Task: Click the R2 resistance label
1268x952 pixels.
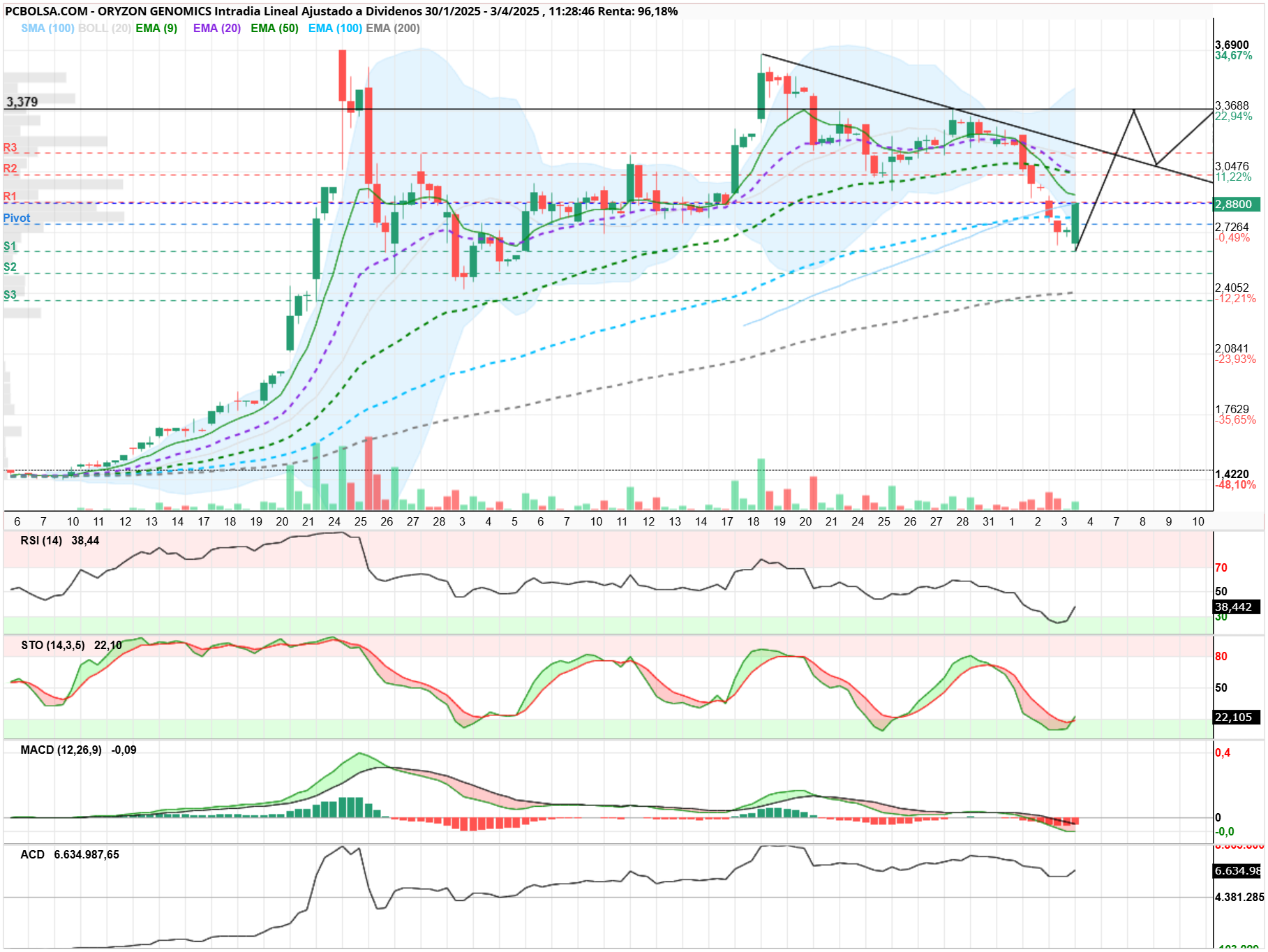Action: [x=10, y=169]
